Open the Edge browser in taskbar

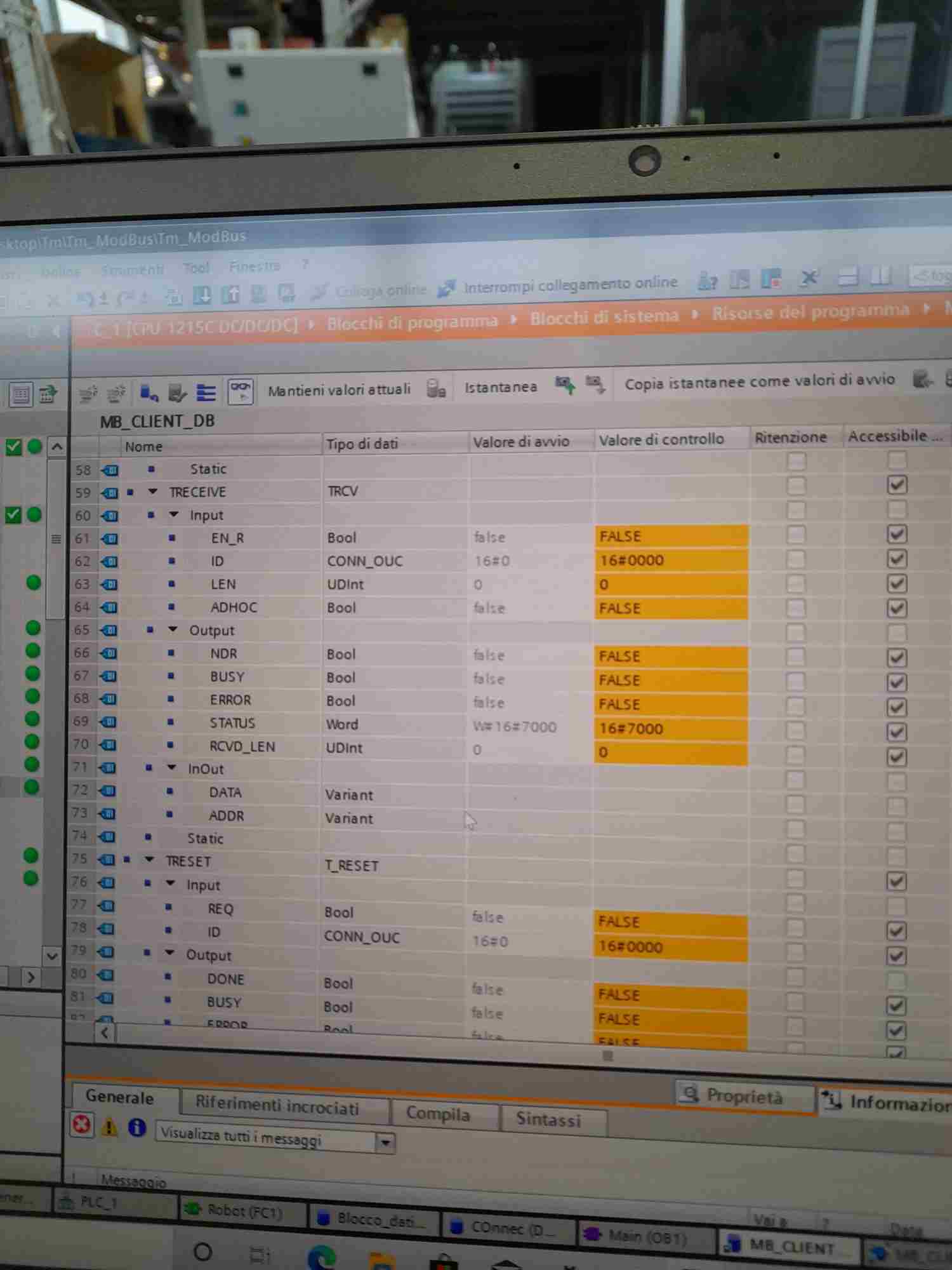coord(321,1257)
